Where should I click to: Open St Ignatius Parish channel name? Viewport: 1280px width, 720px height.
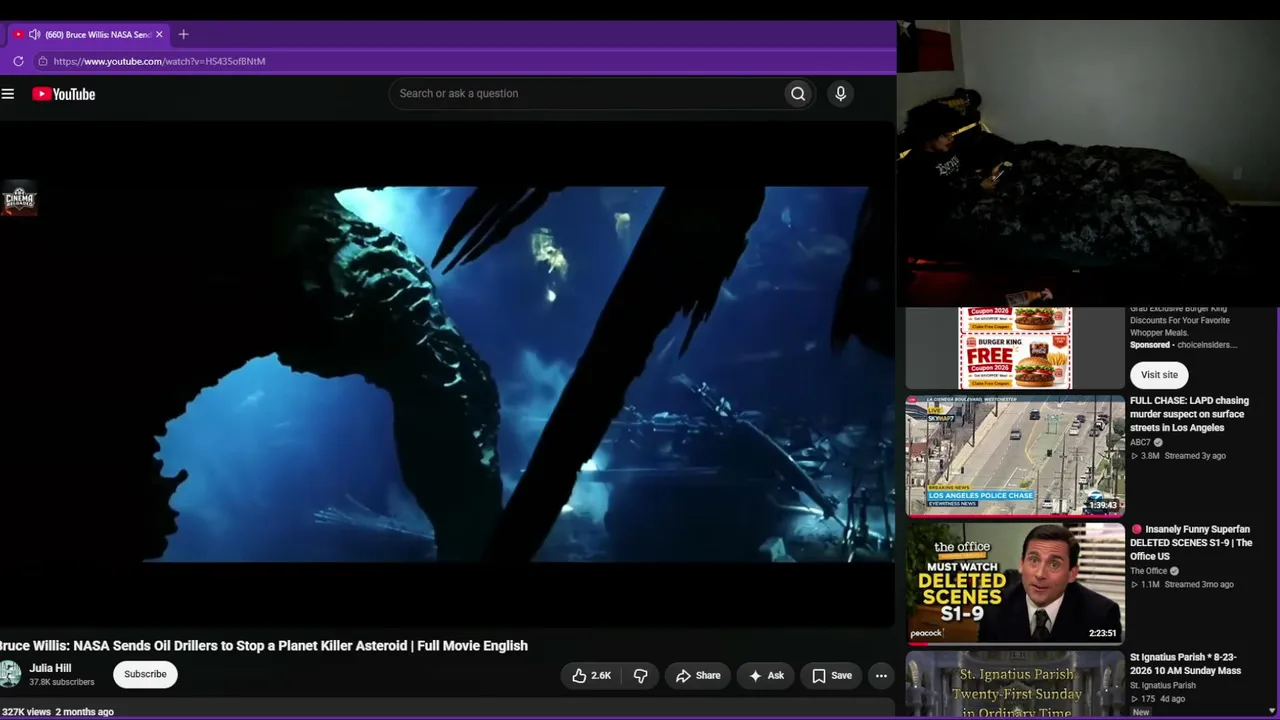click(x=1163, y=686)
